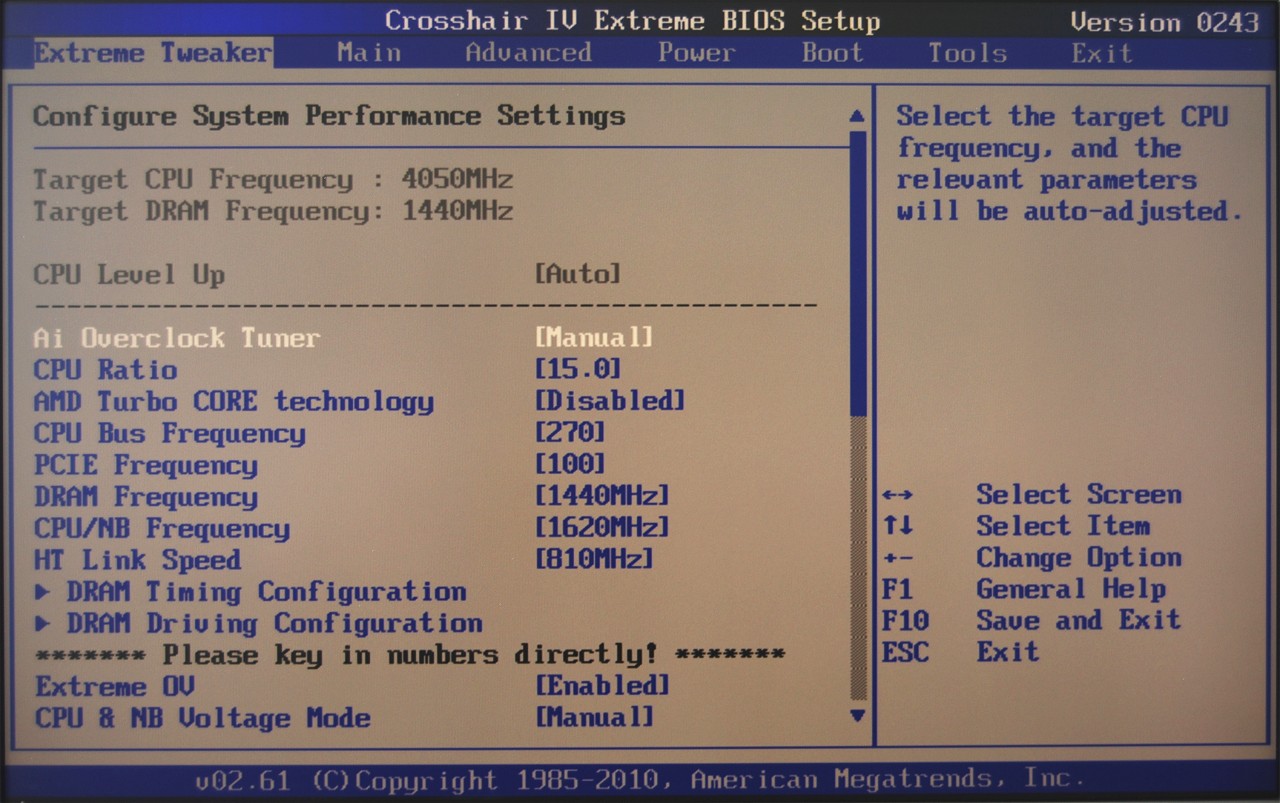
Task: Click the Change Option legend text
Action: pyautogui.click(x=1079, y=558)
